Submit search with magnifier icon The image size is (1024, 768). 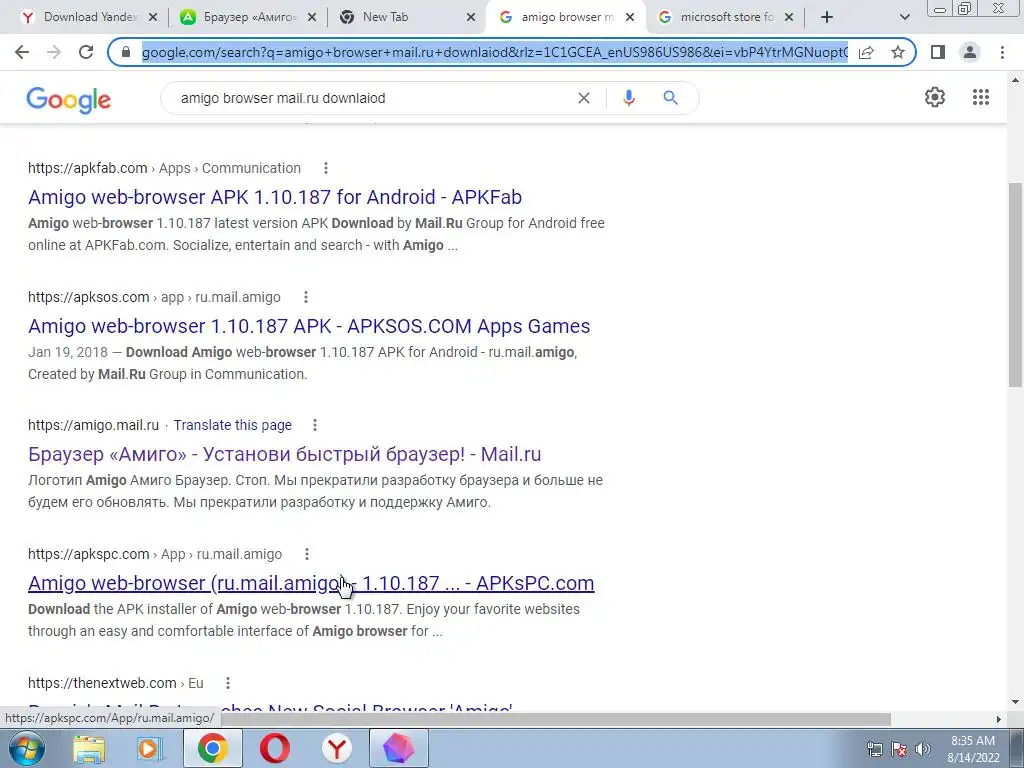[x=670, y=98]
